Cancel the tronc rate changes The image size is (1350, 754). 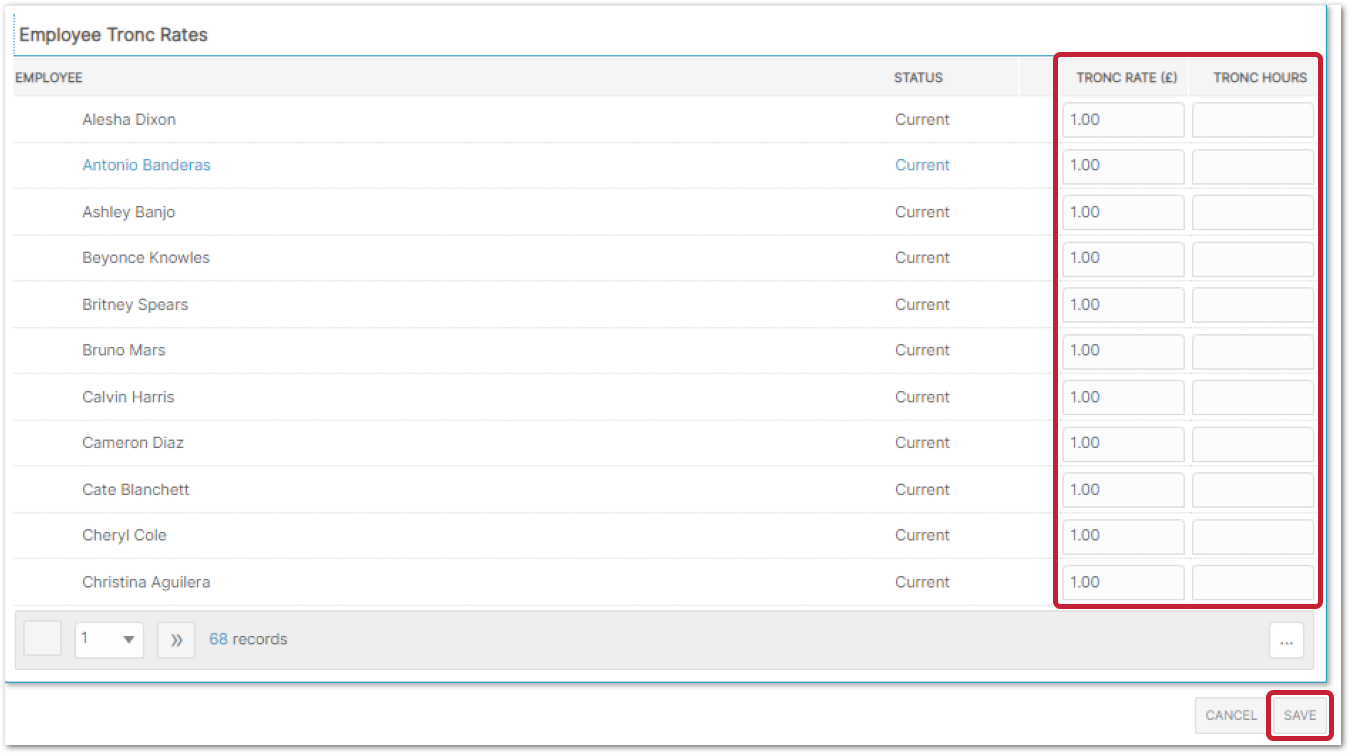tap(1231, 715)
